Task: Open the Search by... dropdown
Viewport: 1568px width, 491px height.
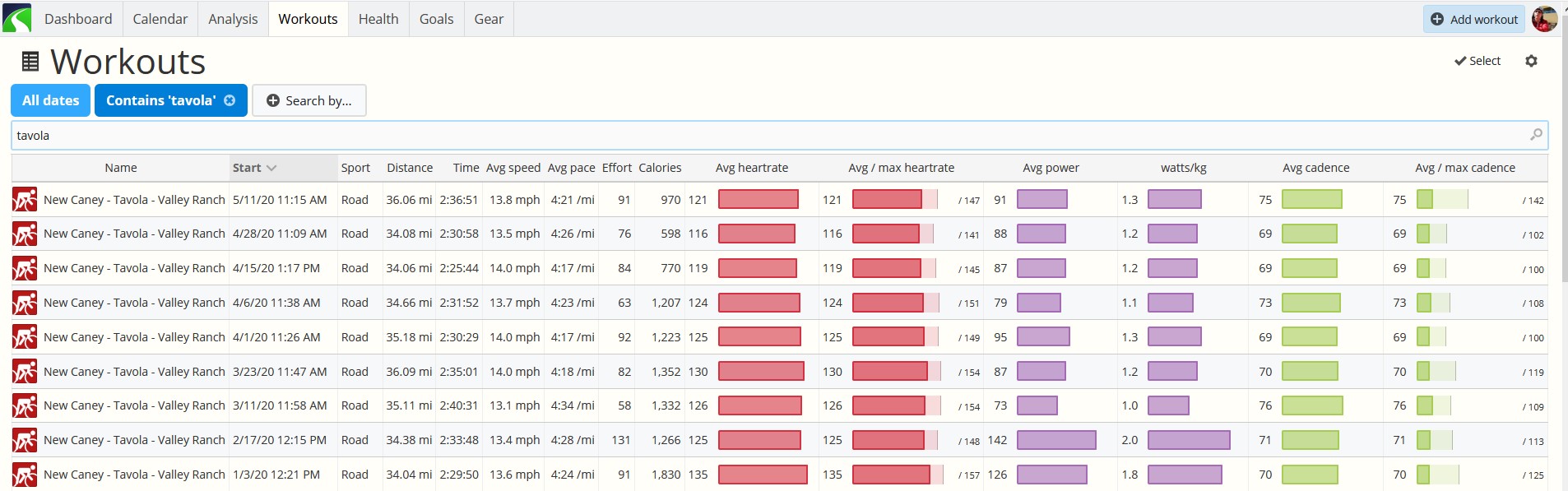Action: tap(309, 100)
